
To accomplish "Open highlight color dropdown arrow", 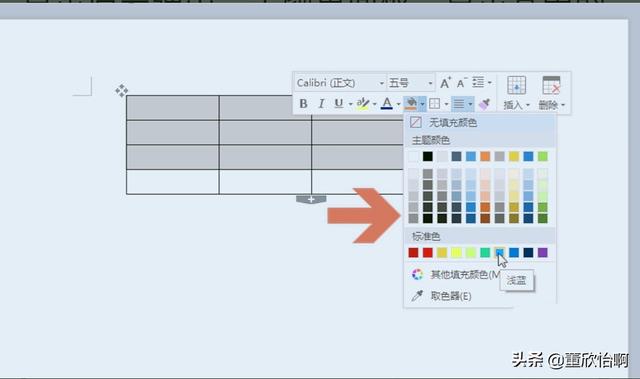I will (374, 104).
